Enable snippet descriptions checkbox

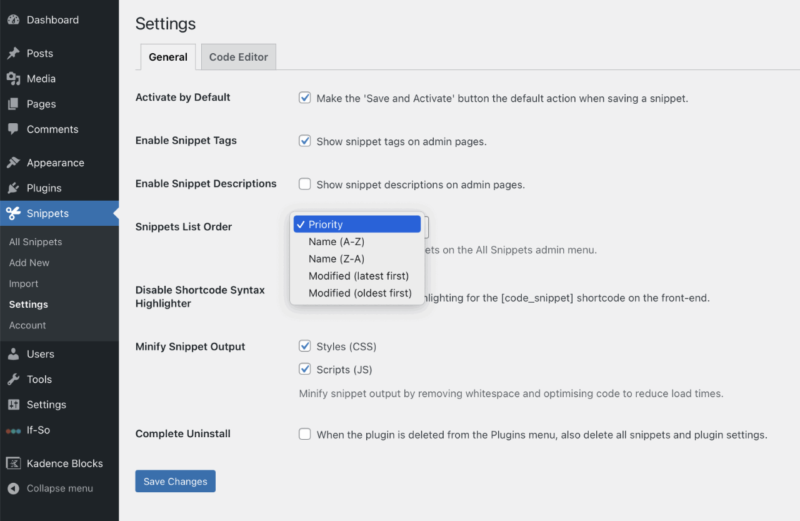(305, 184)
